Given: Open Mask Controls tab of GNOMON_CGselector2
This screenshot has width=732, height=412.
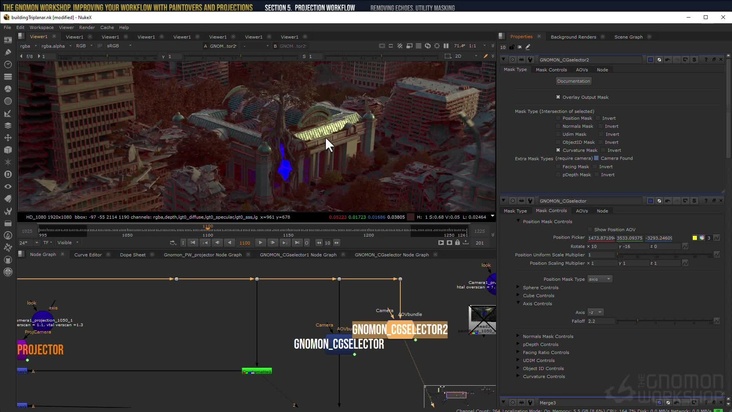Looking at the screenshot, I should coord(551,70).
